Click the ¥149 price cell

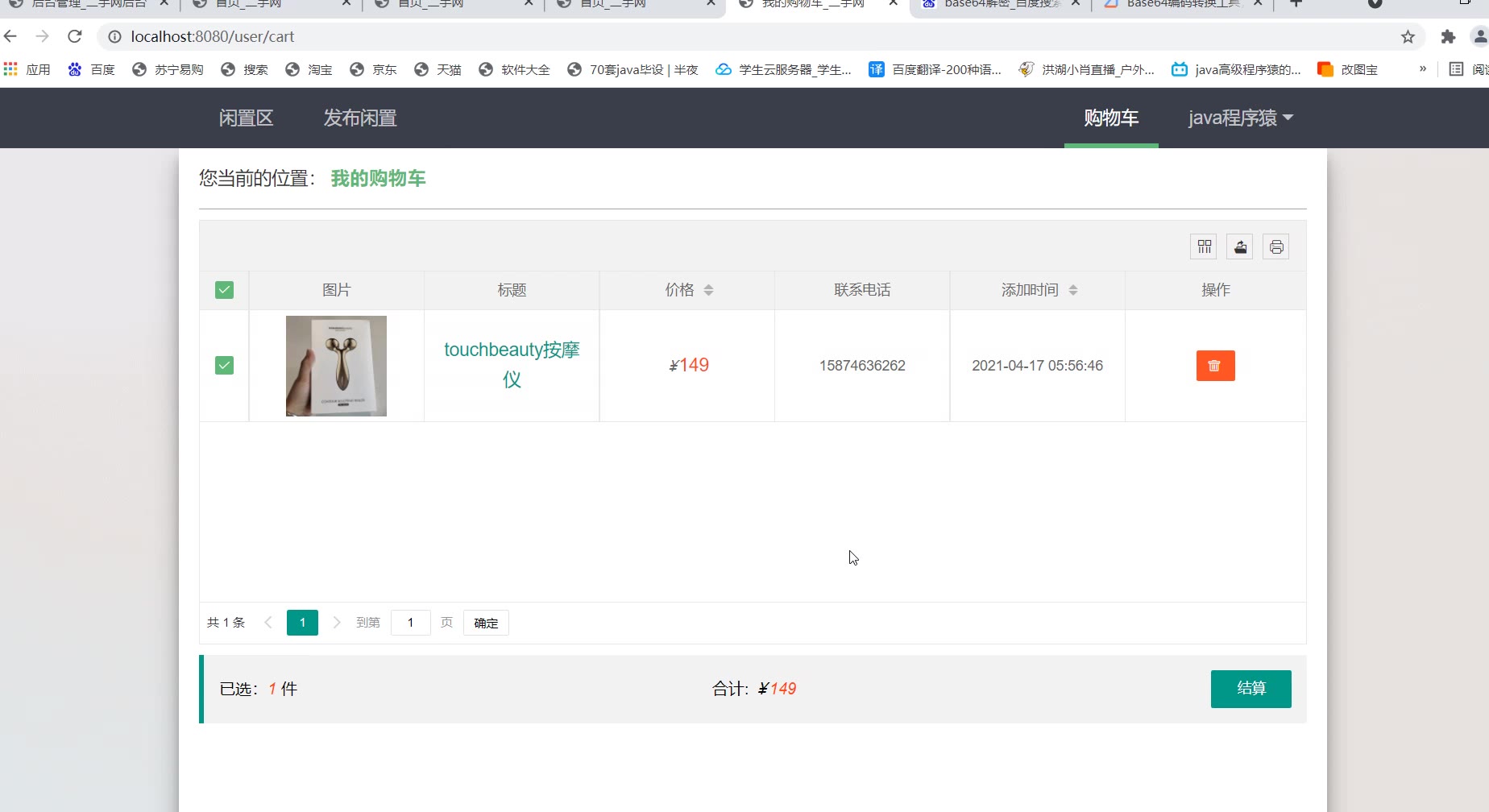pos(689,366)
